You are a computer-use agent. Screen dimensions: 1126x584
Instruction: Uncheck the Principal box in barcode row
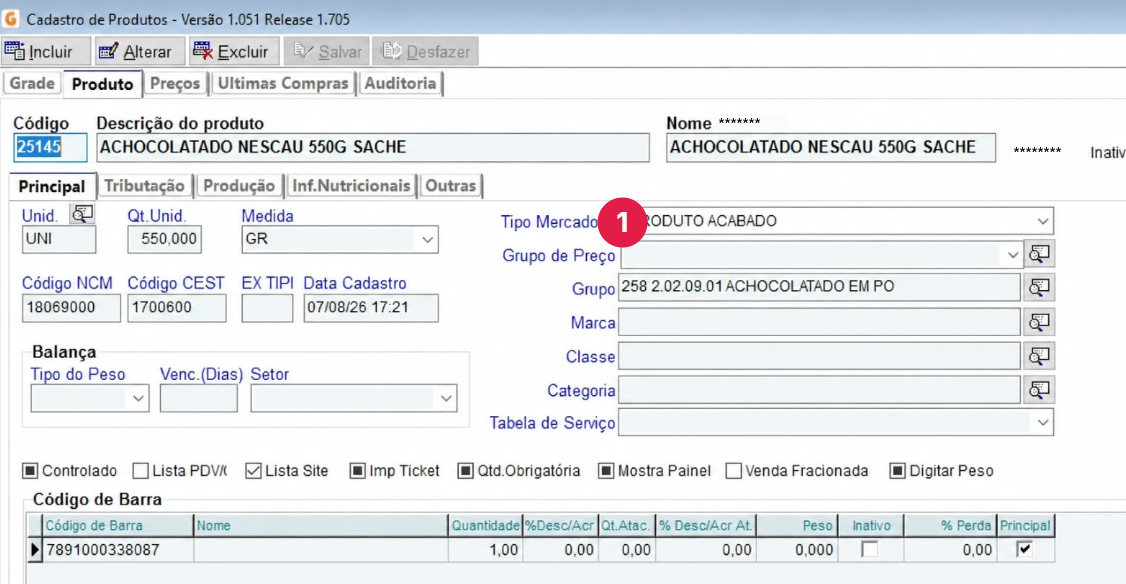(1025, 550)
